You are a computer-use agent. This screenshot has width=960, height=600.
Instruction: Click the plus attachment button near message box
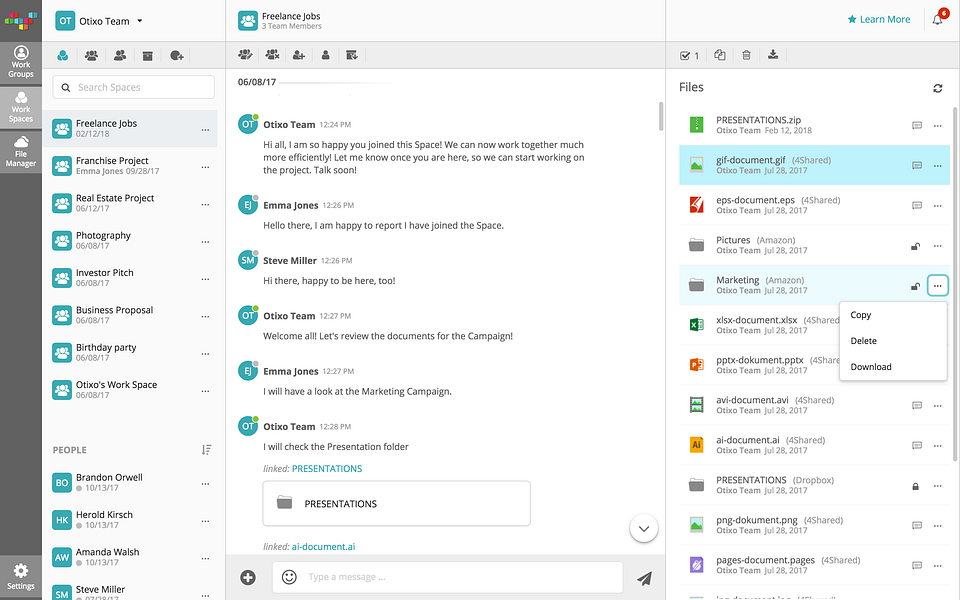[248, 577]
